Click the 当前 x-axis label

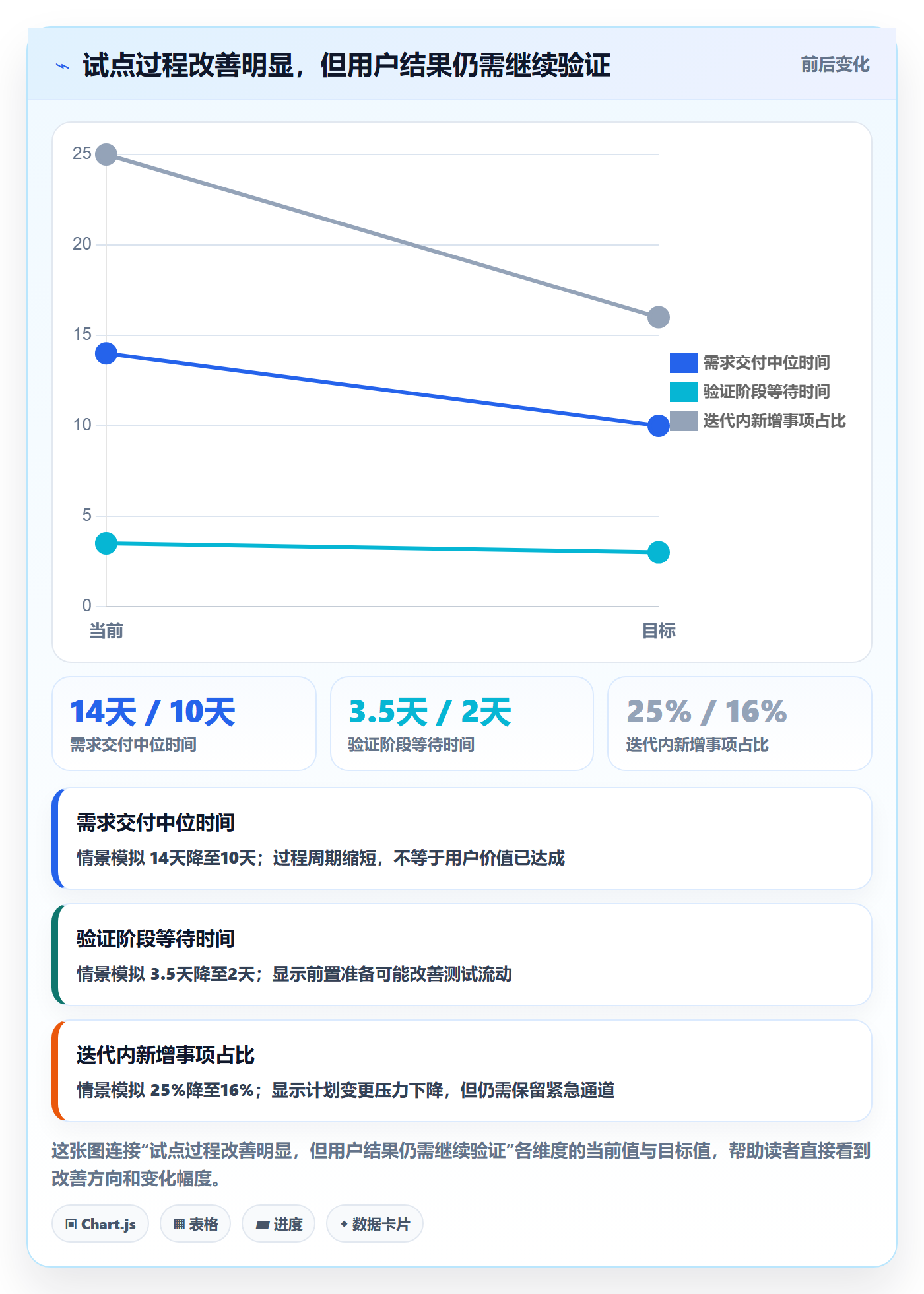pyautogui.click(x=106, y=631)
